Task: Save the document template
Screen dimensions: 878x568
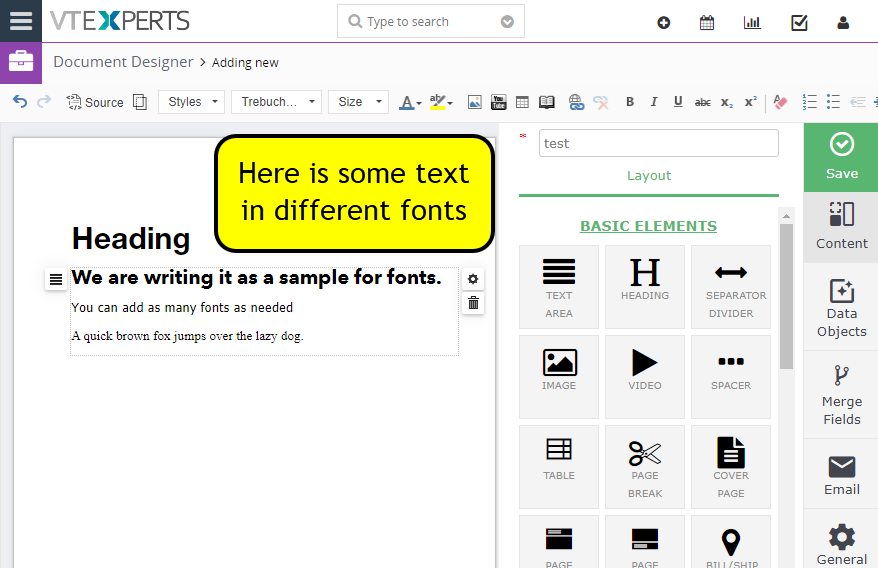Action: pos(841,157)
